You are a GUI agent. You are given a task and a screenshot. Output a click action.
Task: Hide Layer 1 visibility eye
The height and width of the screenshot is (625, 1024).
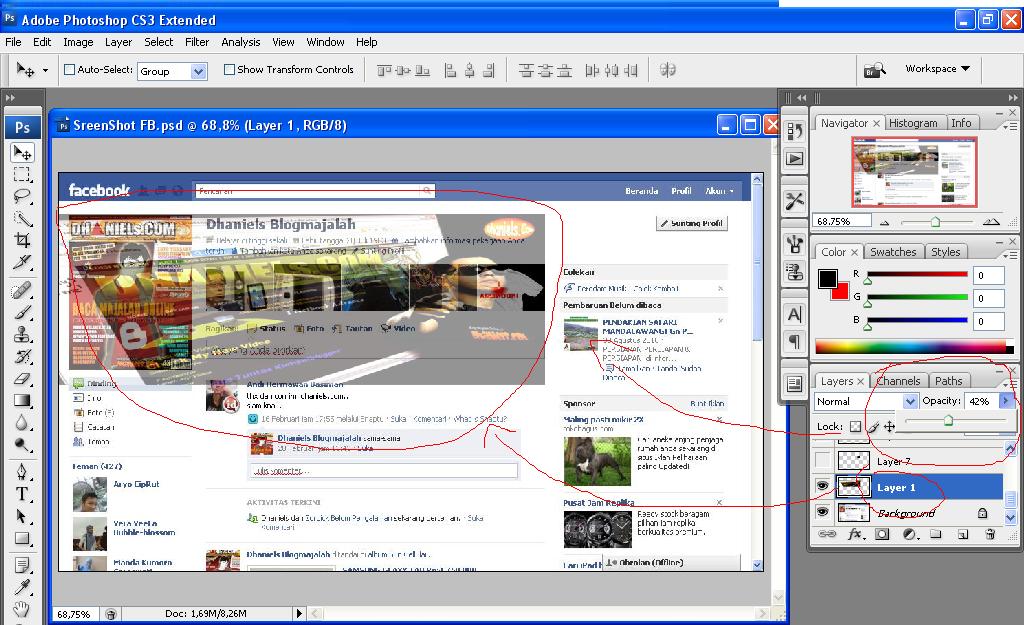pyautogui.click(x=822, y=487)
